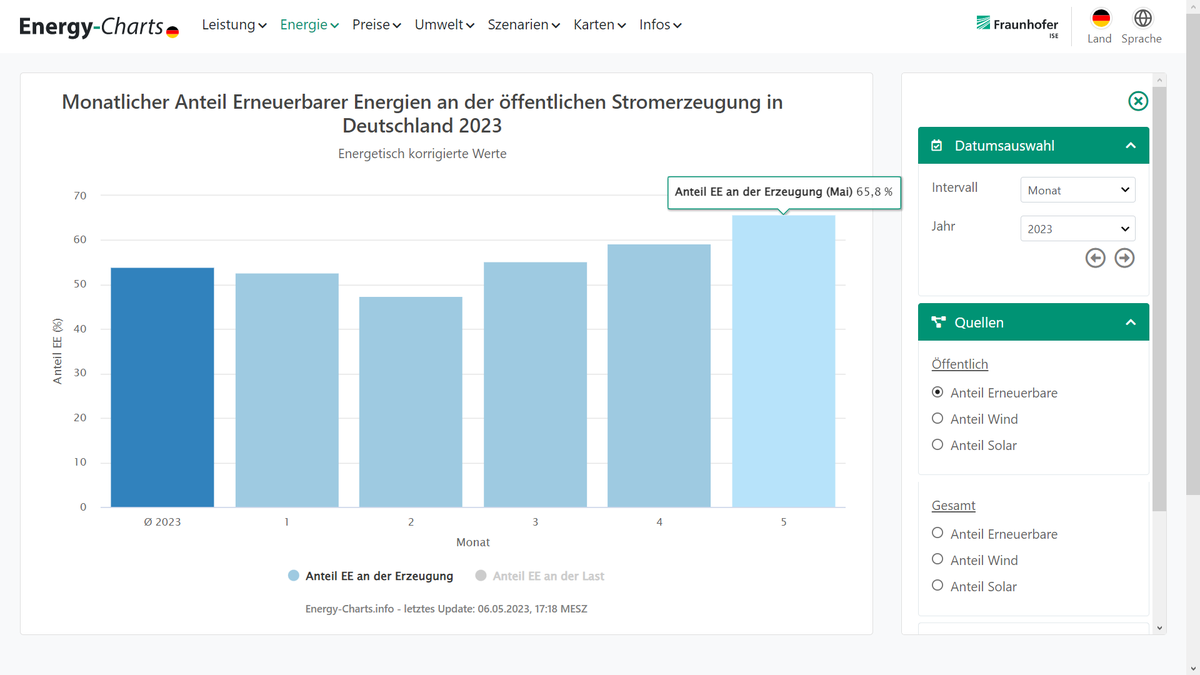Click the Energy-Charts.info letztes Update text

tap(446, 608)
